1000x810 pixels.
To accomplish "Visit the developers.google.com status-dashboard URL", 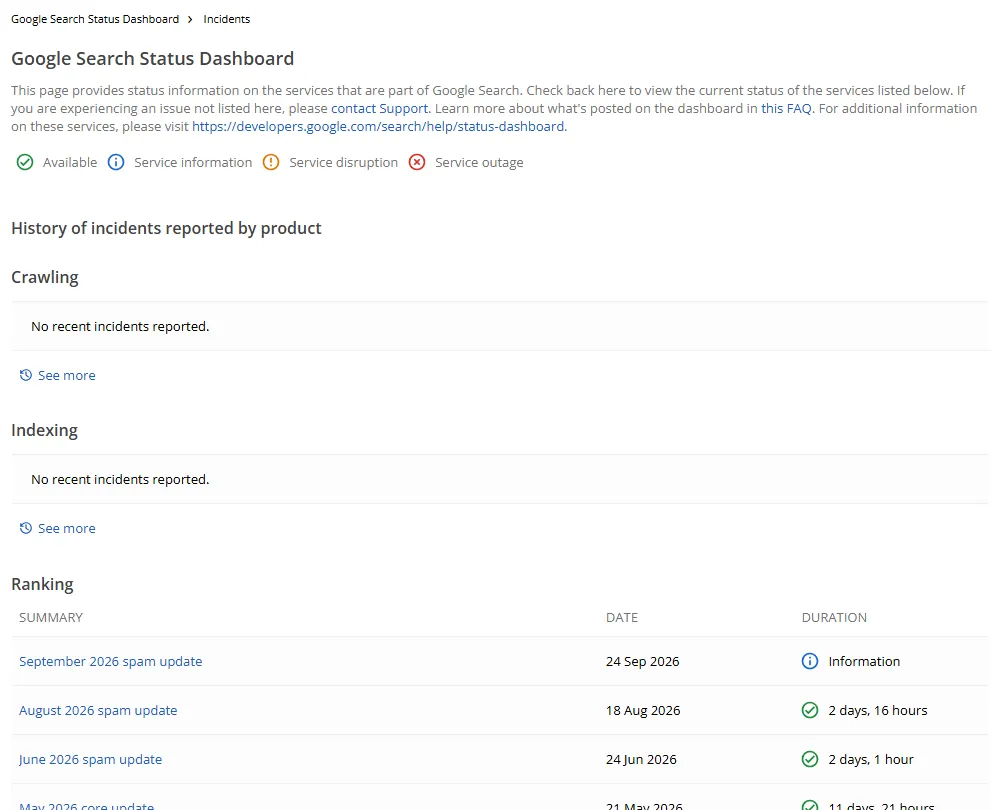I will click(378, 126).
